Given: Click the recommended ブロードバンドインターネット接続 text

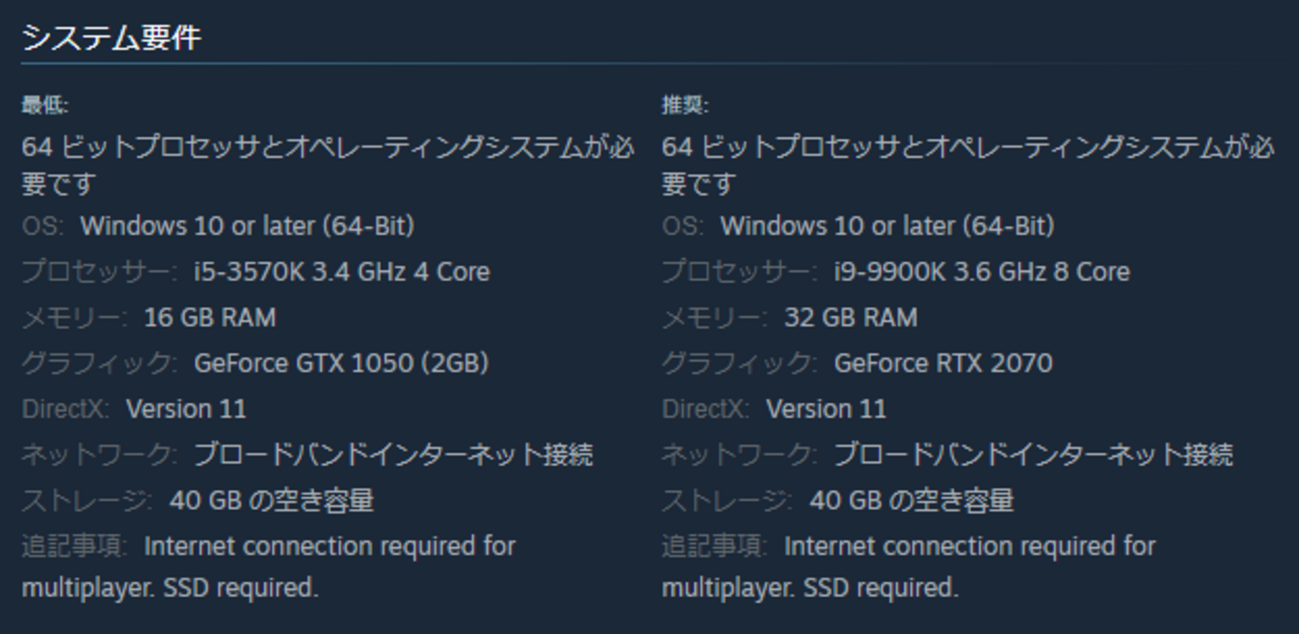Looking at the screenshot, I should (x=1033, y=455).
